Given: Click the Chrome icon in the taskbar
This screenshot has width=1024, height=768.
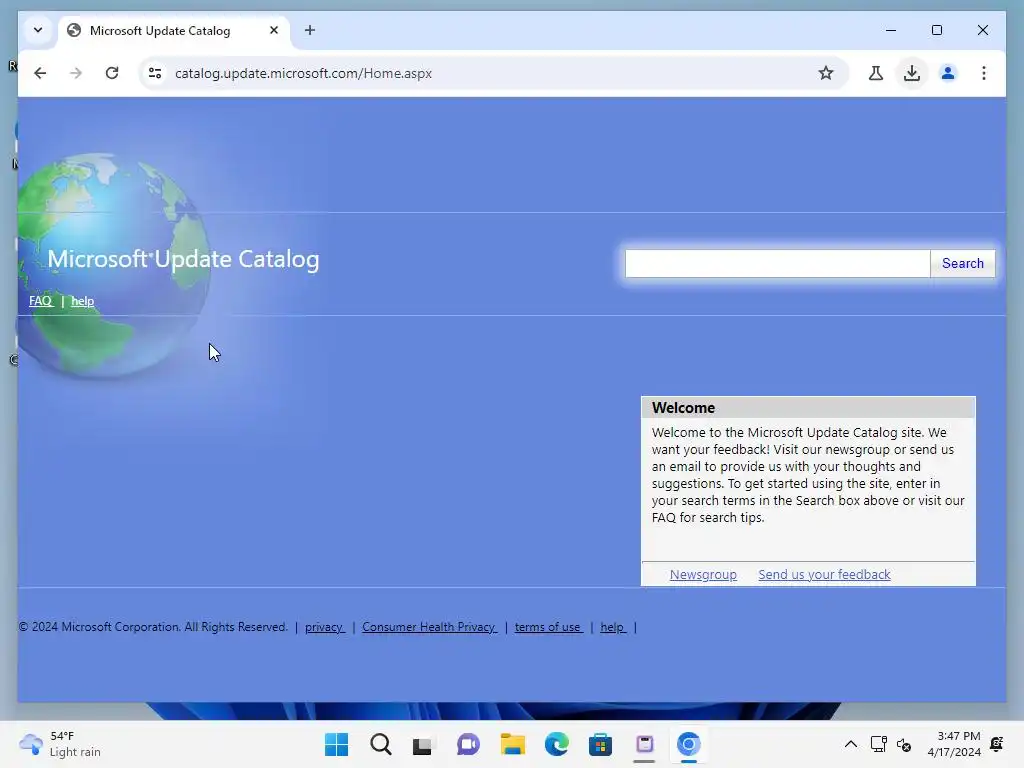Looking at the screenshot, I should point(688,744).
